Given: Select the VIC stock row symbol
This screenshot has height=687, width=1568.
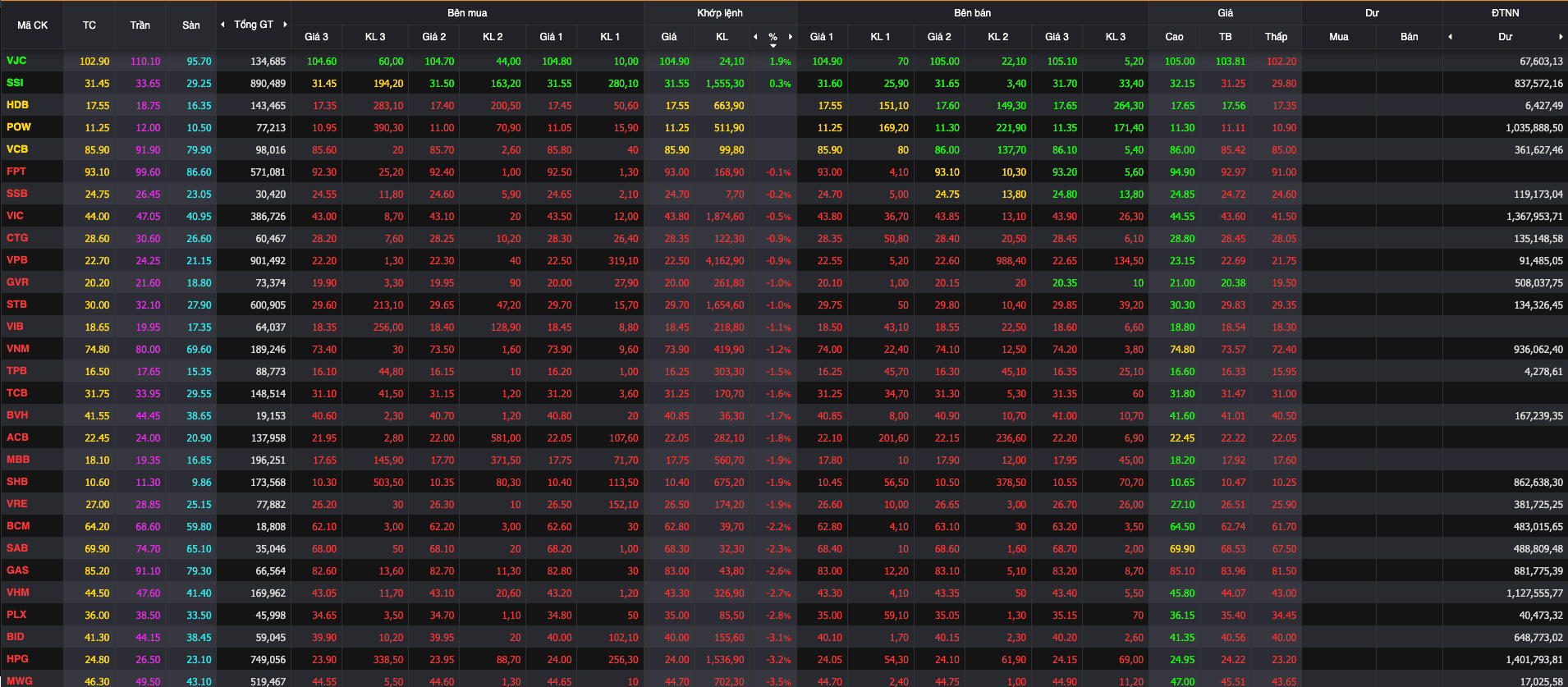Looking at the screenshot, I should (16, 216).
